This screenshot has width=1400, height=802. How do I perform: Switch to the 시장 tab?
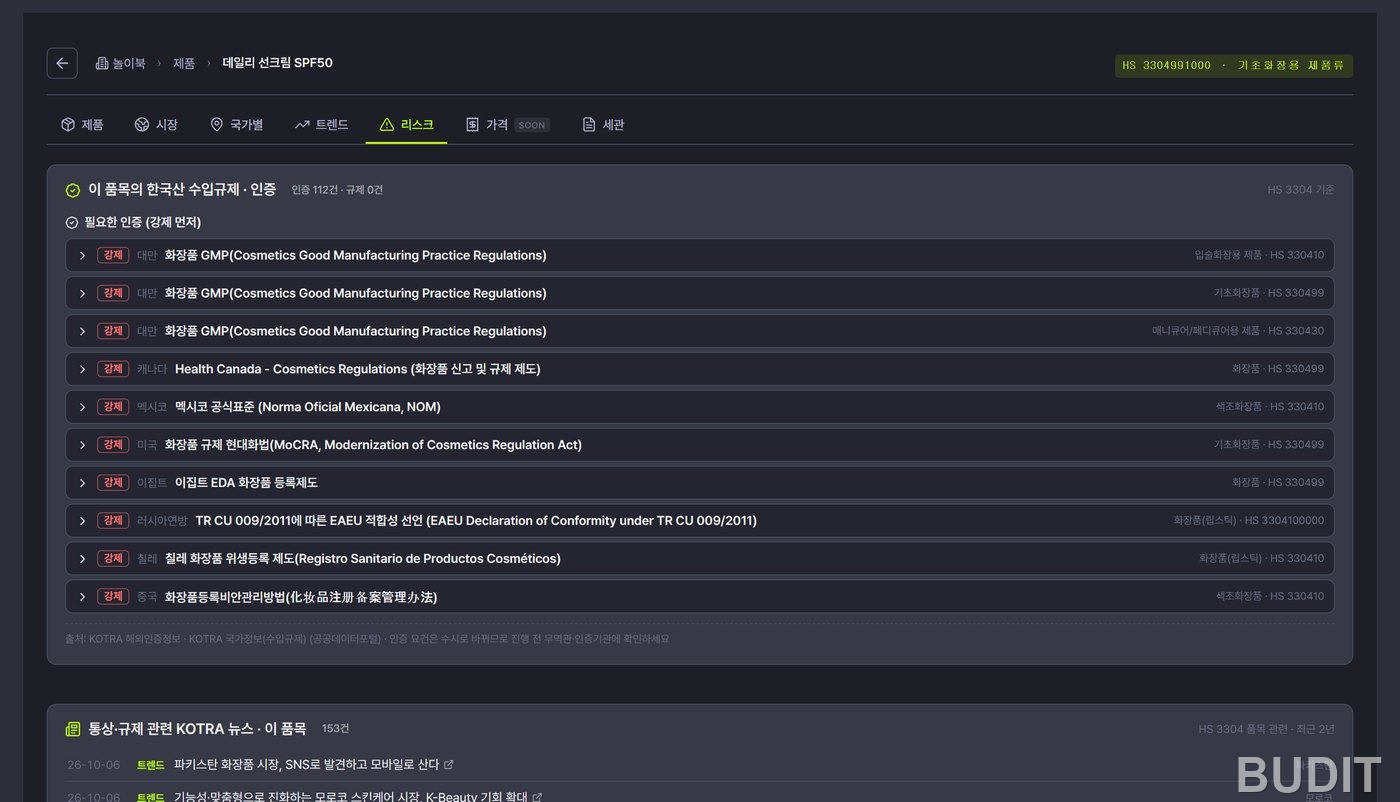pos(156,125)
